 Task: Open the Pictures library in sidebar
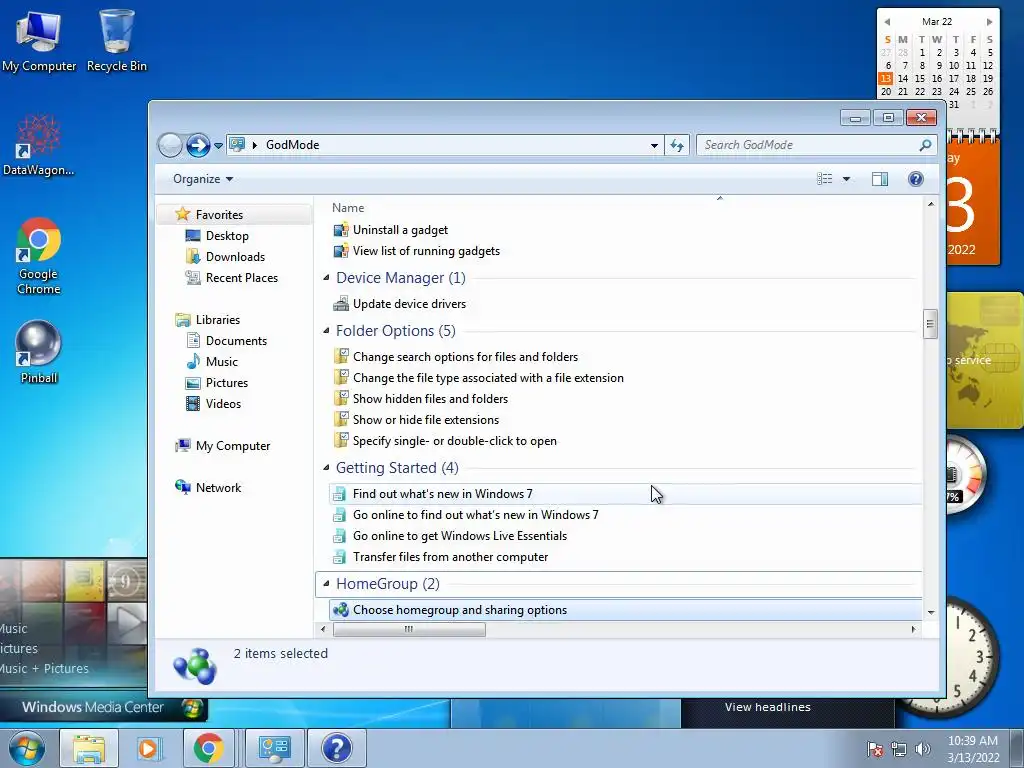227,383
